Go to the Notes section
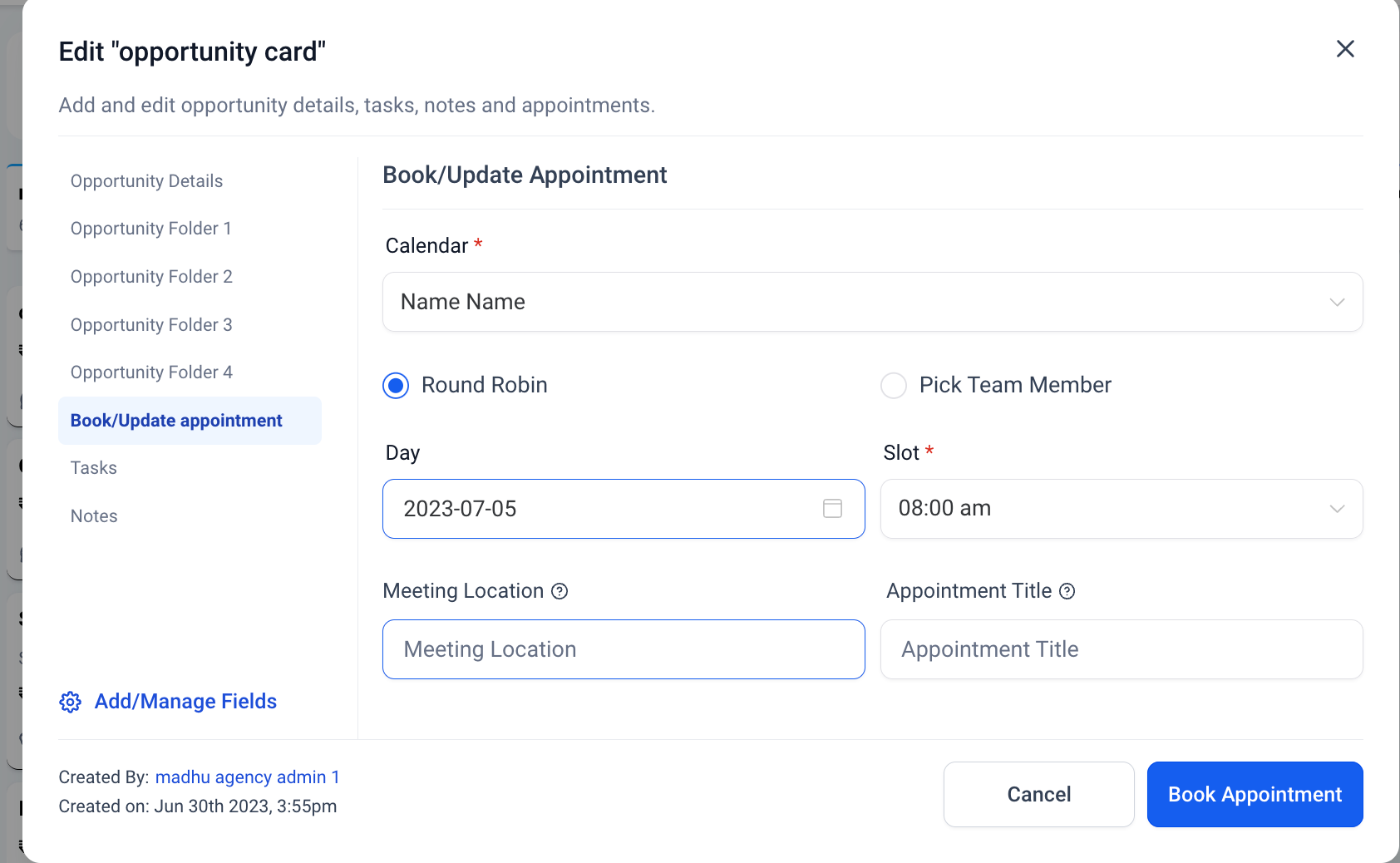 click(x=94, y=516)
